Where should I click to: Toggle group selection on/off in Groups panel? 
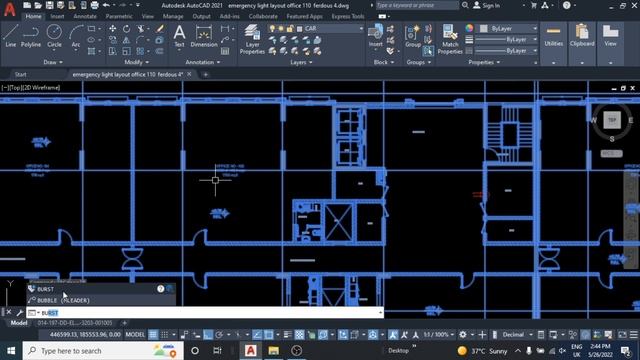point(428,51)
